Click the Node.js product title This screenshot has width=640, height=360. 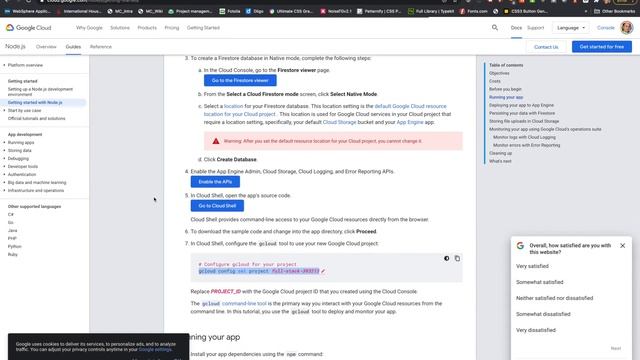point(15,47)
